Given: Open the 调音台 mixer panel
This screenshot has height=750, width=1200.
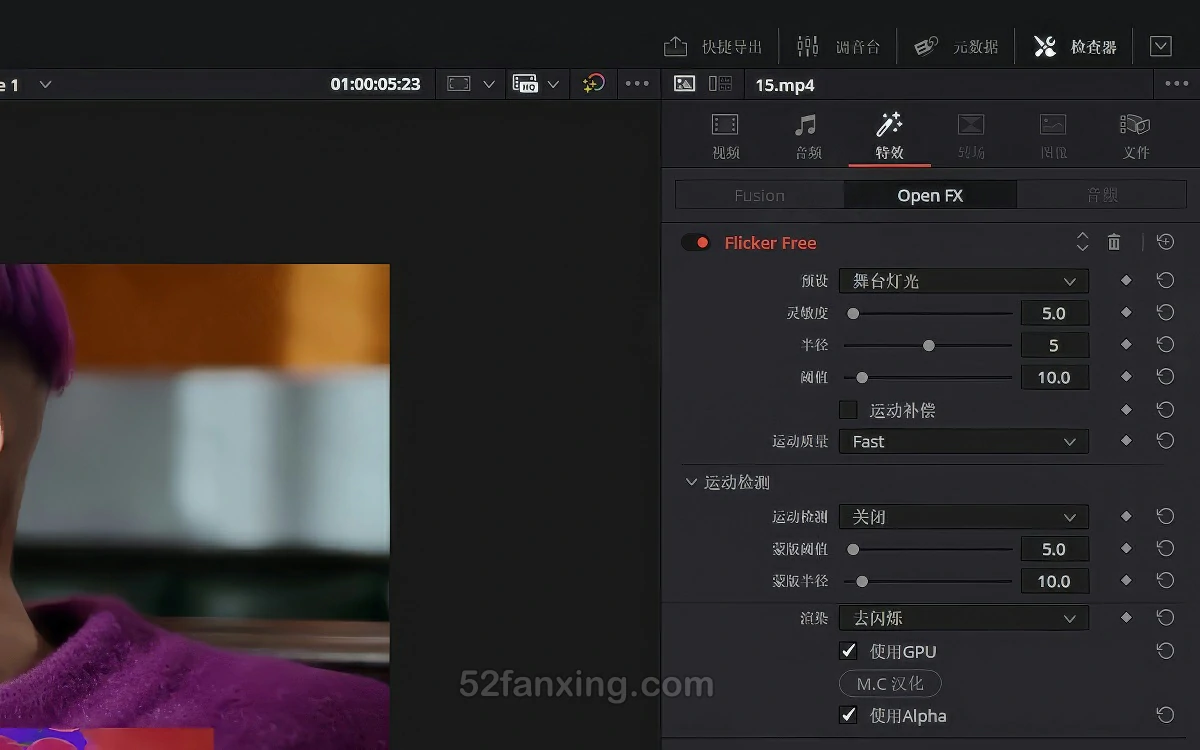Looking at the screenshot, I should tap(839, 46).
